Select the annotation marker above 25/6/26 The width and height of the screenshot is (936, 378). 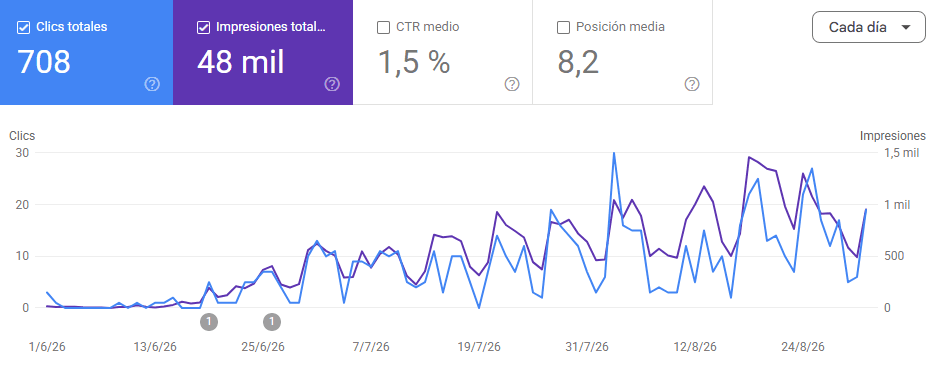tap(272, 322)
